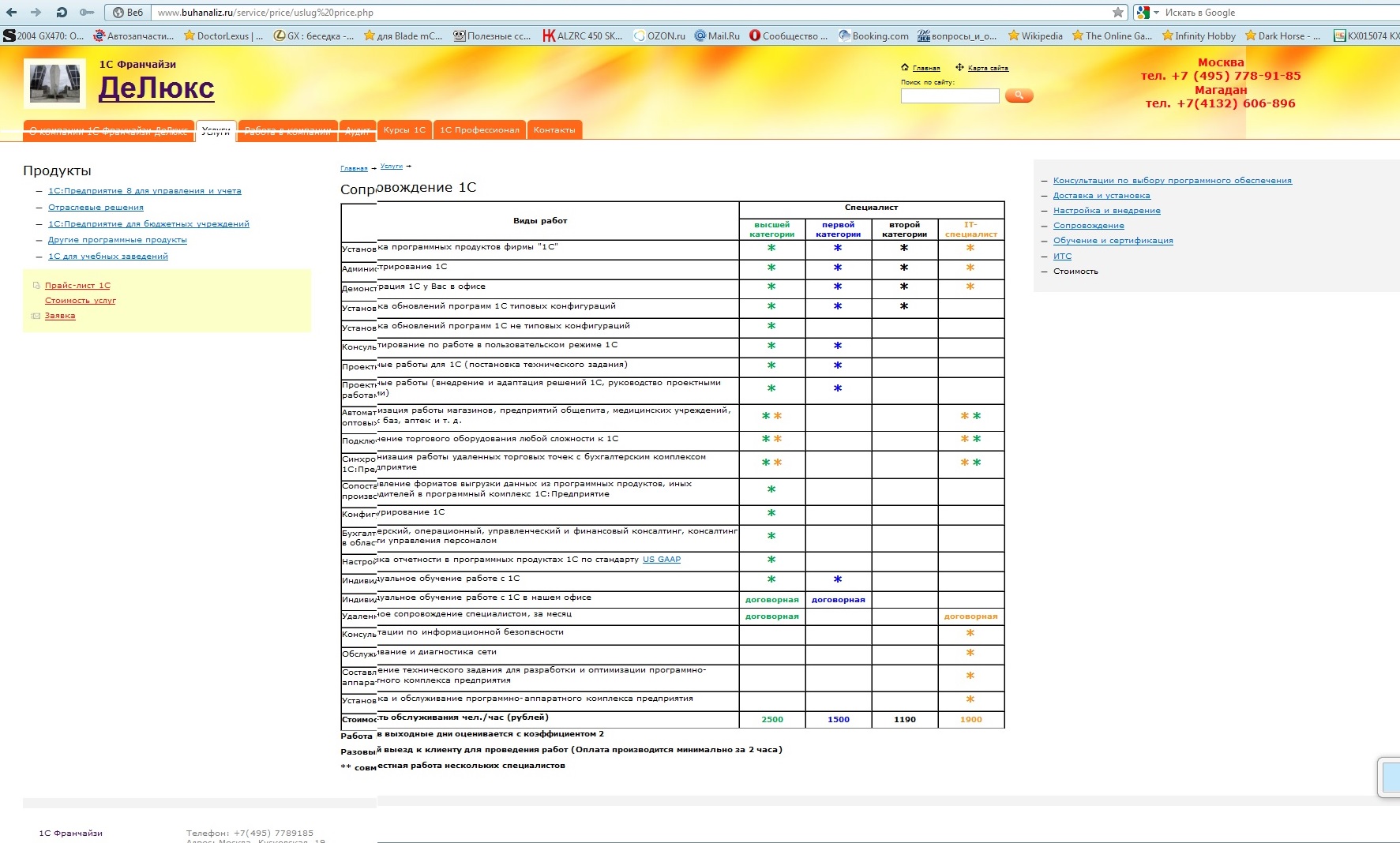Select the 1С Профессионал tab
This screenshot has height=843, width=1400.
coord(479,130)
